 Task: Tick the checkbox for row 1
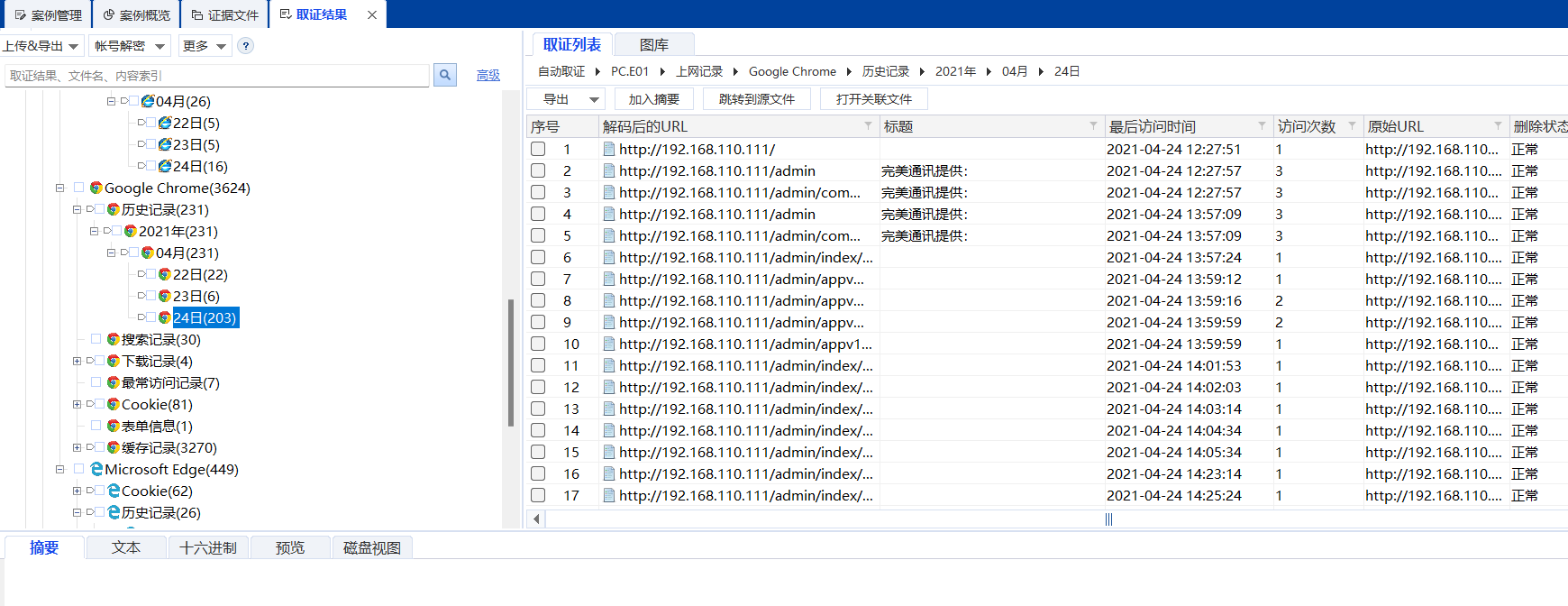538,149
